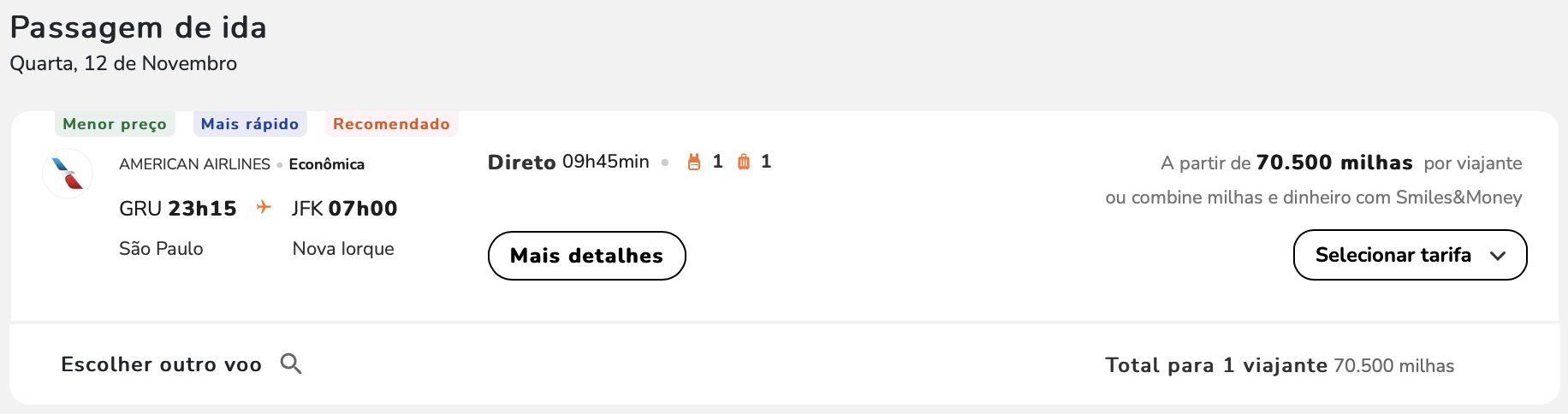Click the Smiles&Money combine text
1568x414 pixels.
click(x=1313, y=198)
